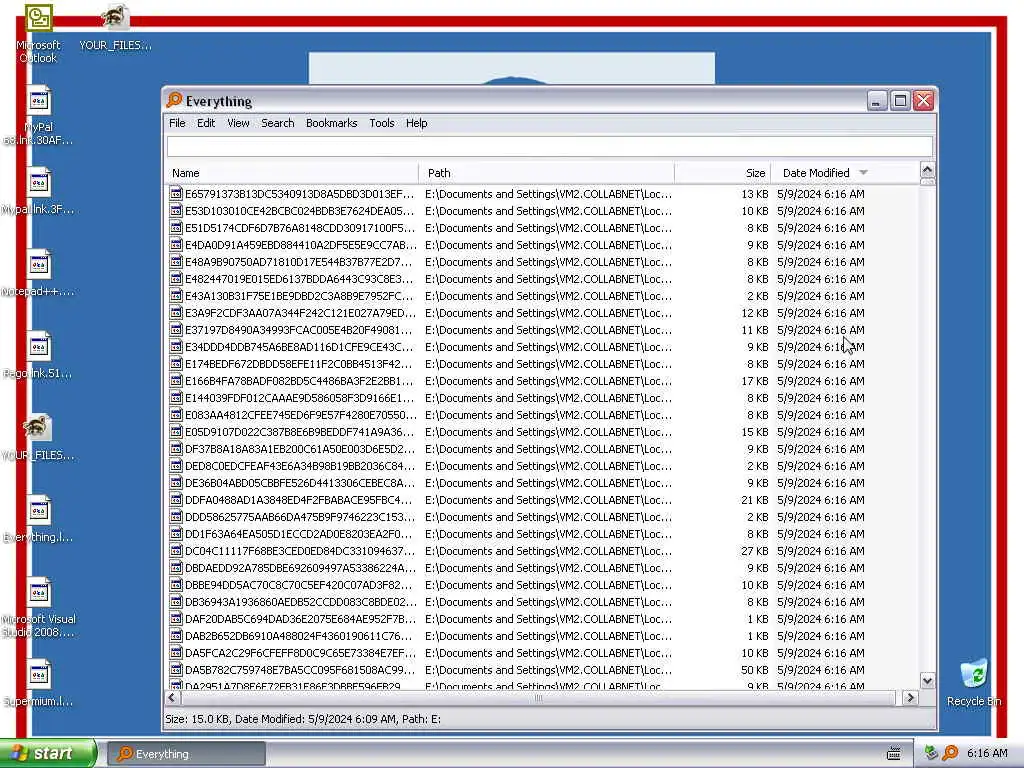Click file name E05D9107D022C387B8E6B9BEDDF741A9A36
The image size is (1024, 768).
coord(300,432)
